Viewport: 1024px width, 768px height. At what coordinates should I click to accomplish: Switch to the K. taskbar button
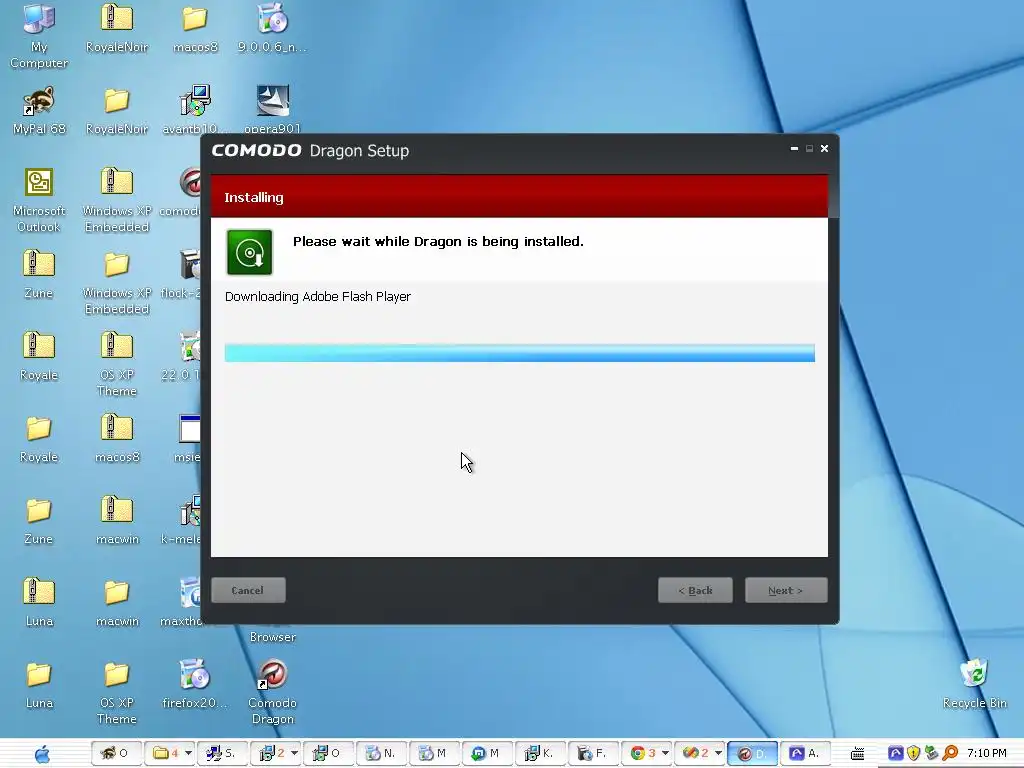tap(539, 753)
